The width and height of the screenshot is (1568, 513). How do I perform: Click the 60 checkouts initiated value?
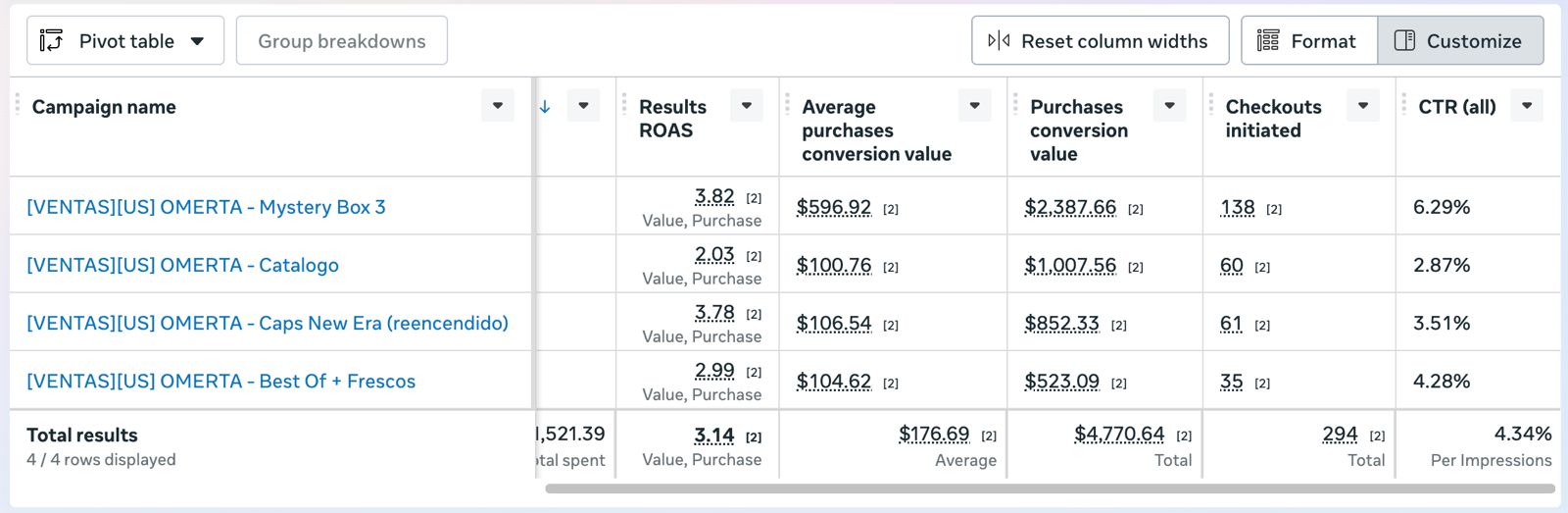point(1232,265)
